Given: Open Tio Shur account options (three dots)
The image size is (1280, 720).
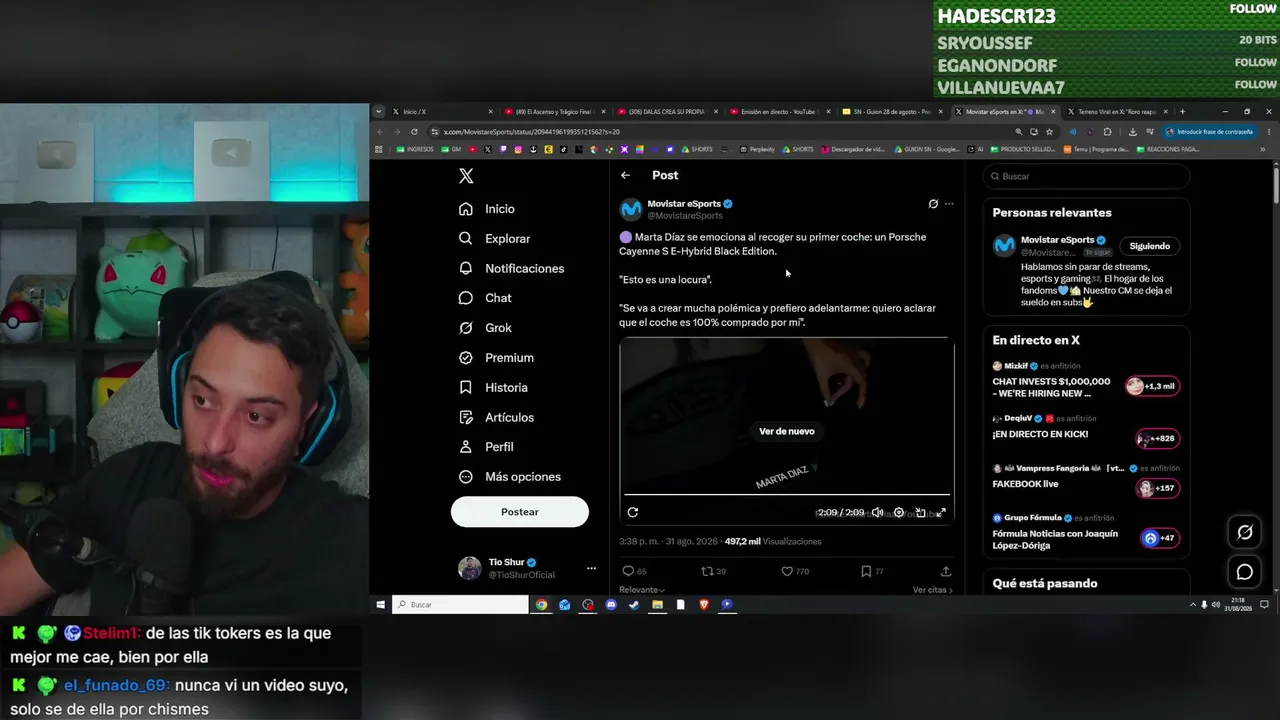Looking at the screenshot, I should pos(591,569).
